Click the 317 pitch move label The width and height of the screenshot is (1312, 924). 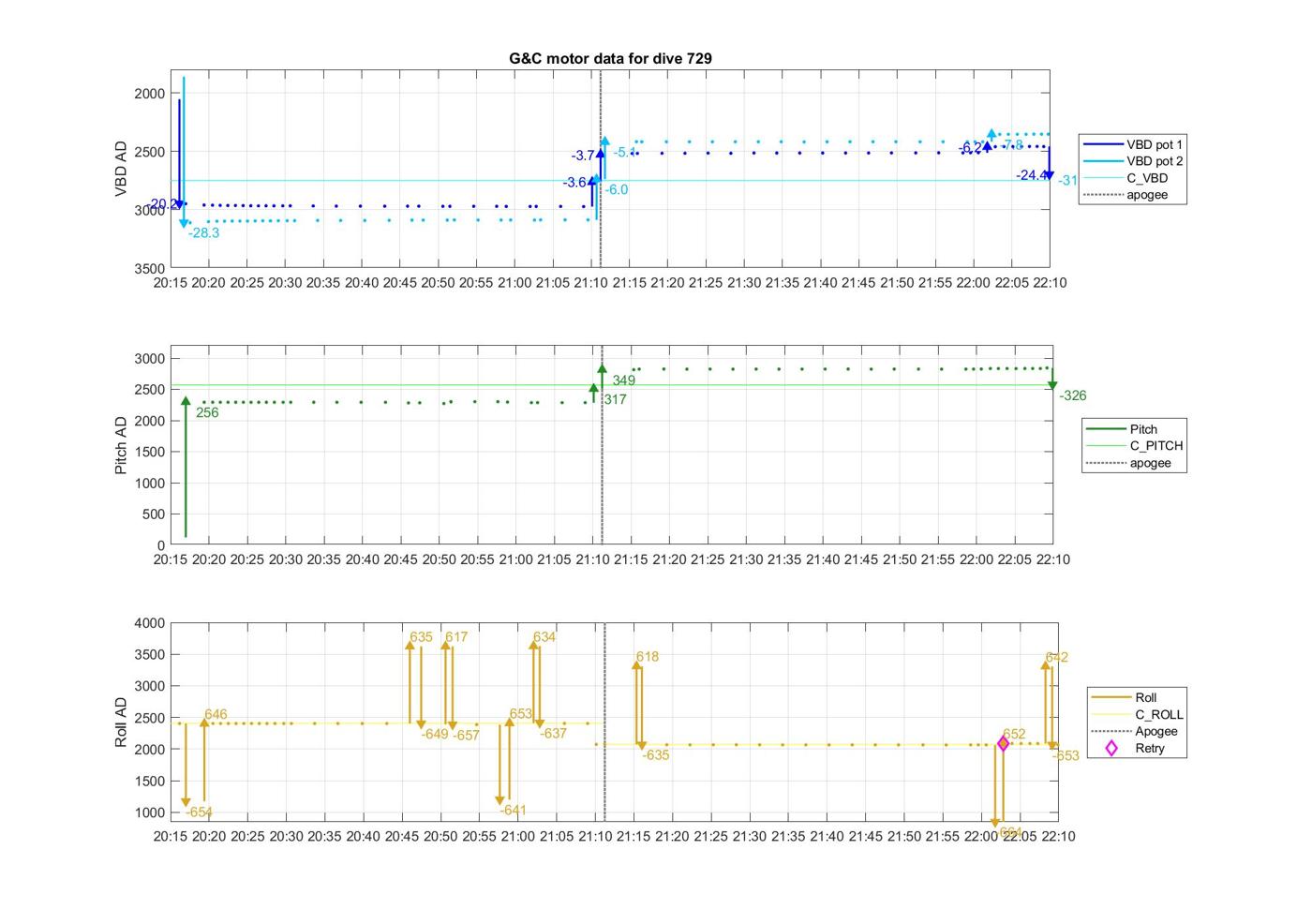pyautogui.click(x=615, y=399)
